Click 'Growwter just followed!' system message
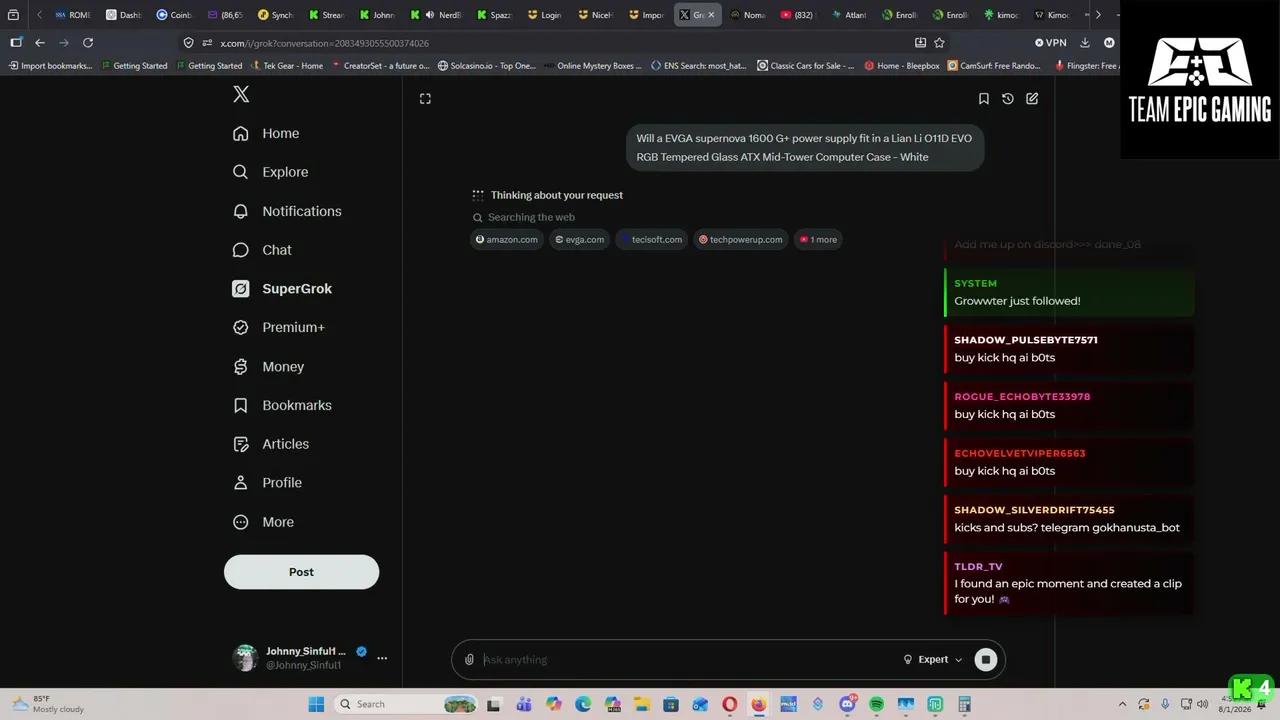The height and width of the screenshot is (720, 1280). [x=1069, y=292]
